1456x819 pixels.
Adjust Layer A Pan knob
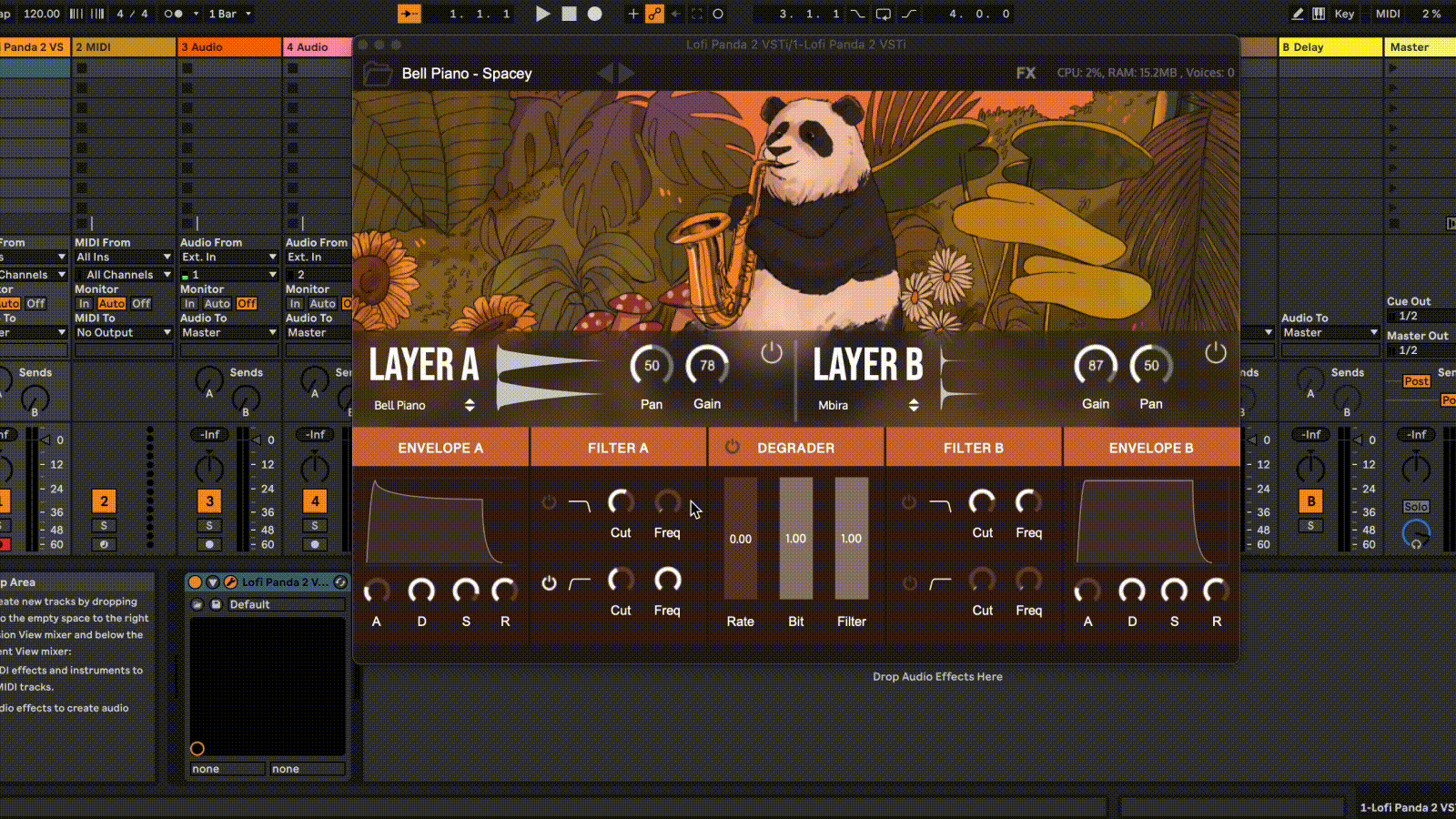click(652, 366)
